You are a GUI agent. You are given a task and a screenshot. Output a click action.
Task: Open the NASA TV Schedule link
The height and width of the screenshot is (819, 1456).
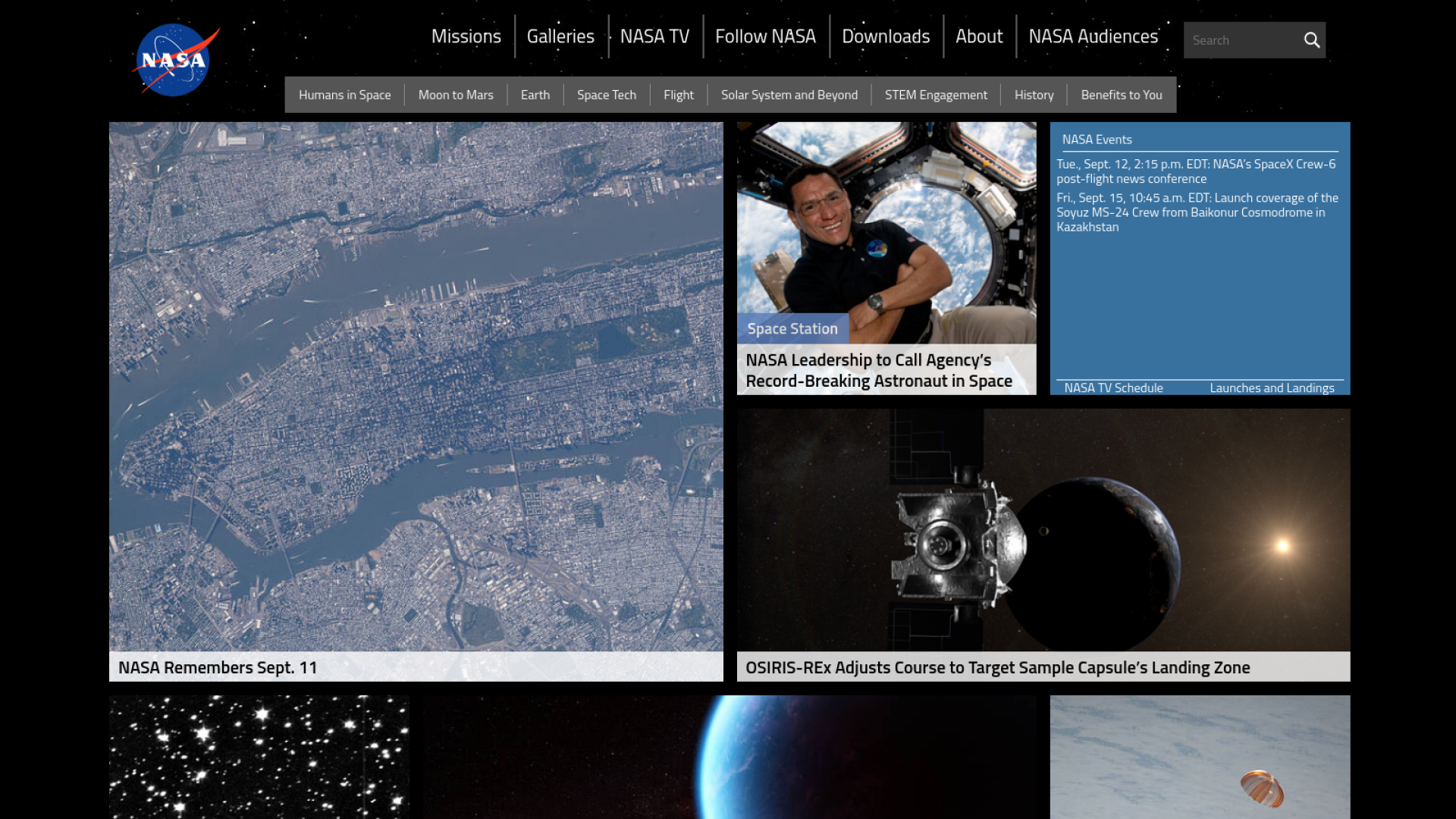point(1112,388)
